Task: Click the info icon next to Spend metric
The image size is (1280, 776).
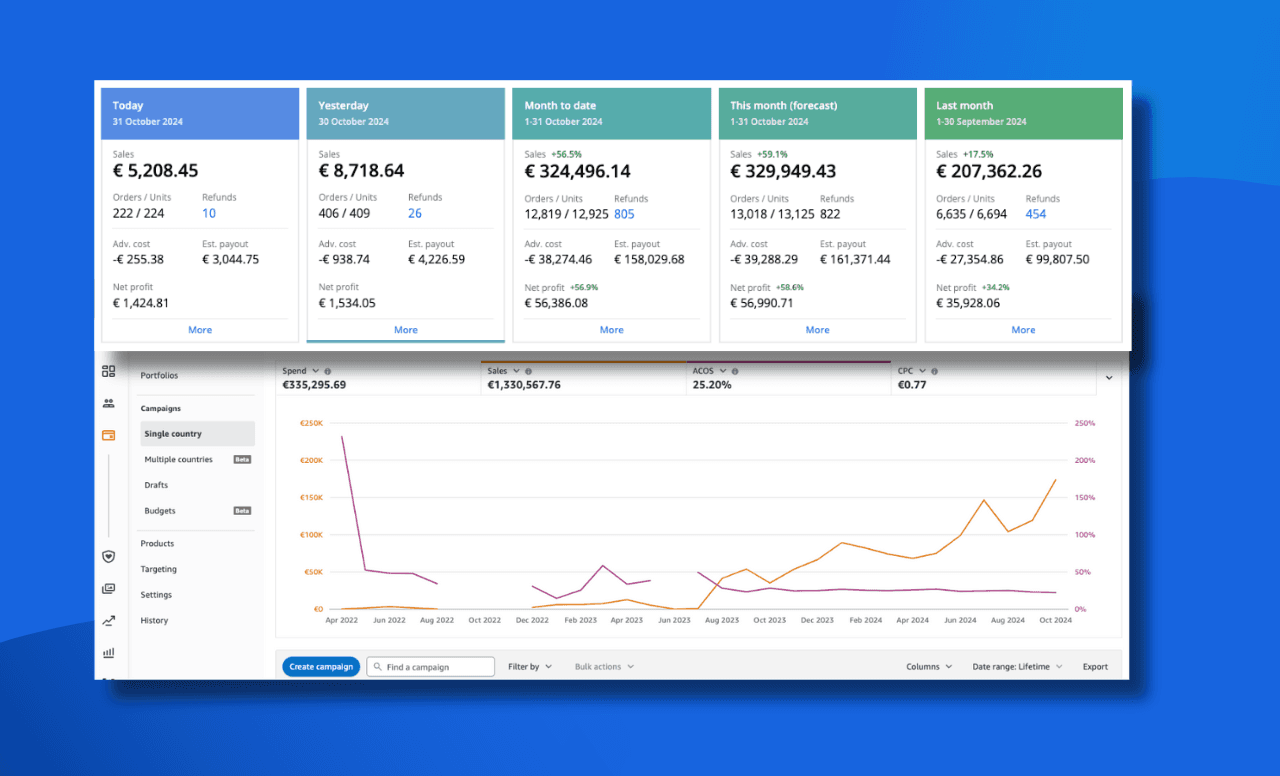Action: click(330, 370)
